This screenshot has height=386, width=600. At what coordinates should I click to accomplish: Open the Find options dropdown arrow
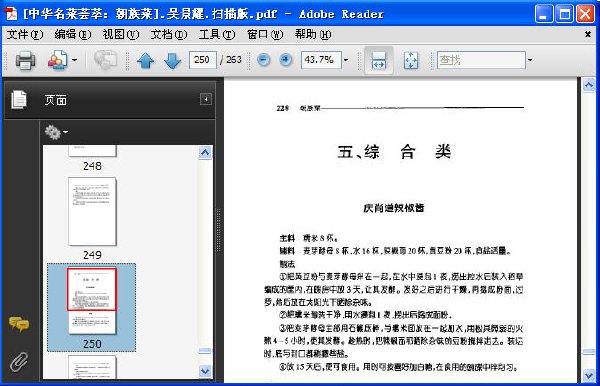[530, 60]
